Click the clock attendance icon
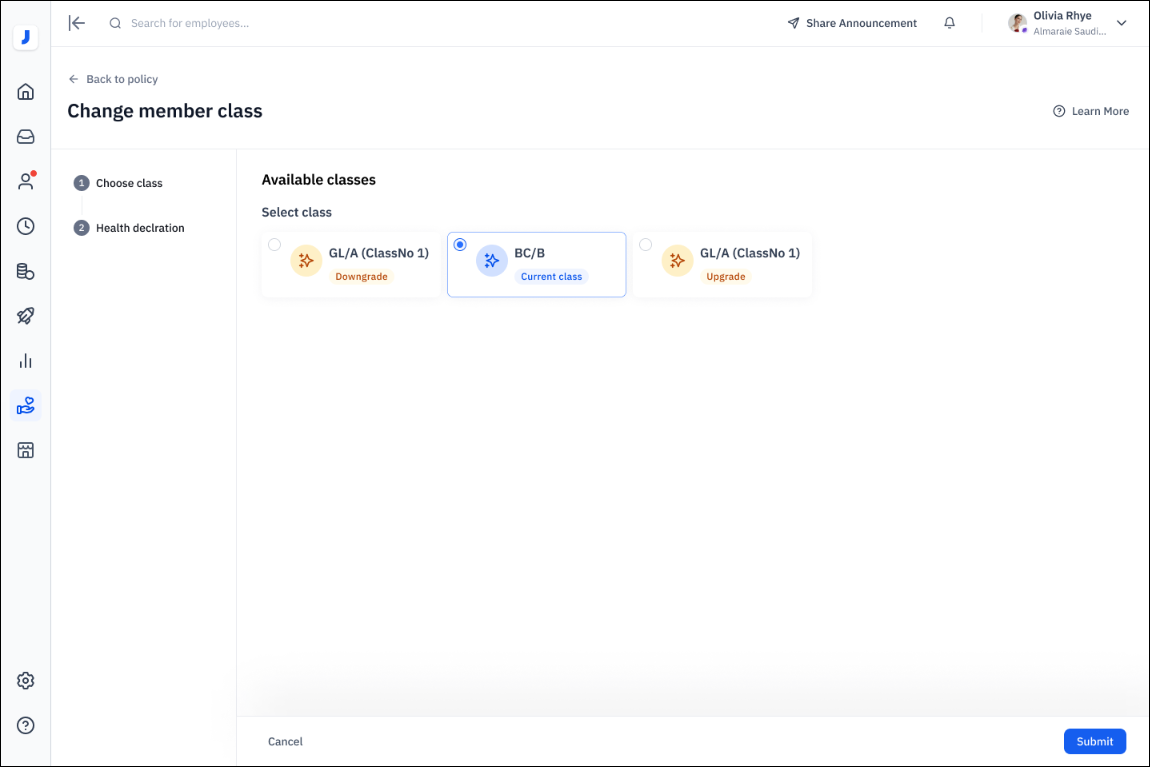1150x767 pixels. (x=26, y=226)
